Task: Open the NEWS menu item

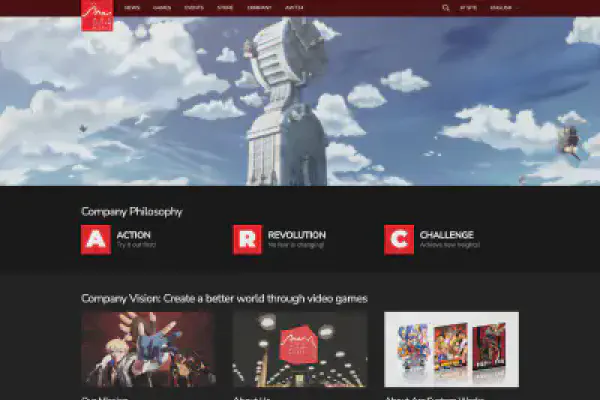Action: (132, 8)
